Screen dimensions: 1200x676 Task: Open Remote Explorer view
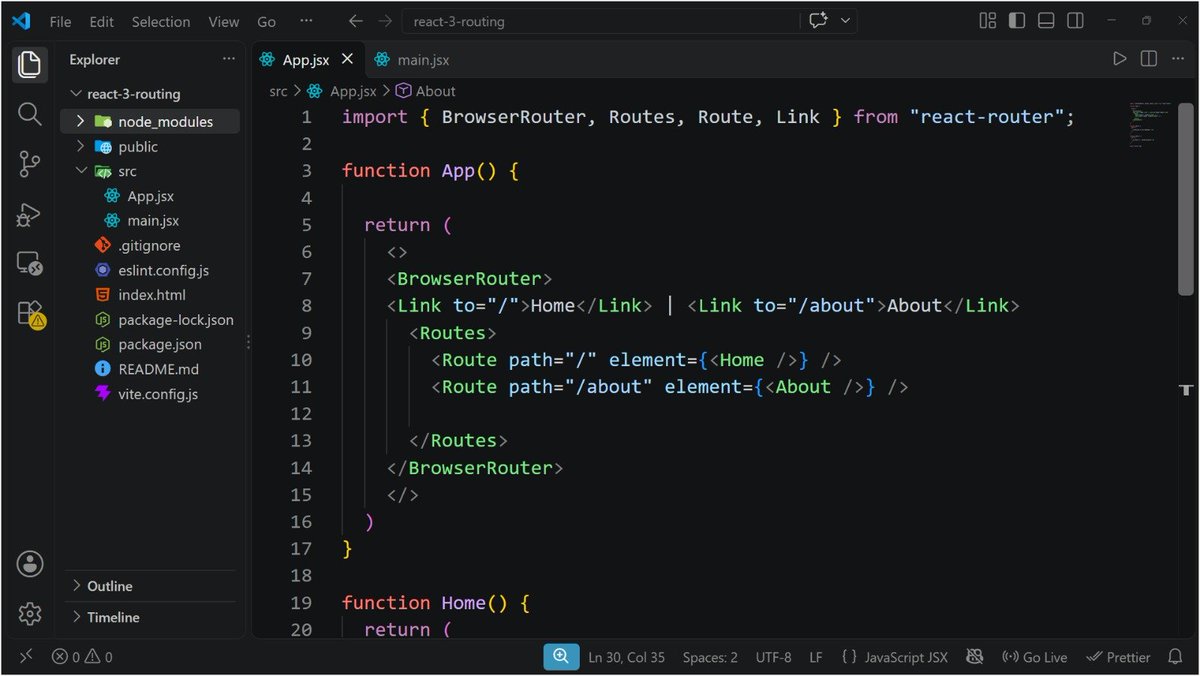29,264
